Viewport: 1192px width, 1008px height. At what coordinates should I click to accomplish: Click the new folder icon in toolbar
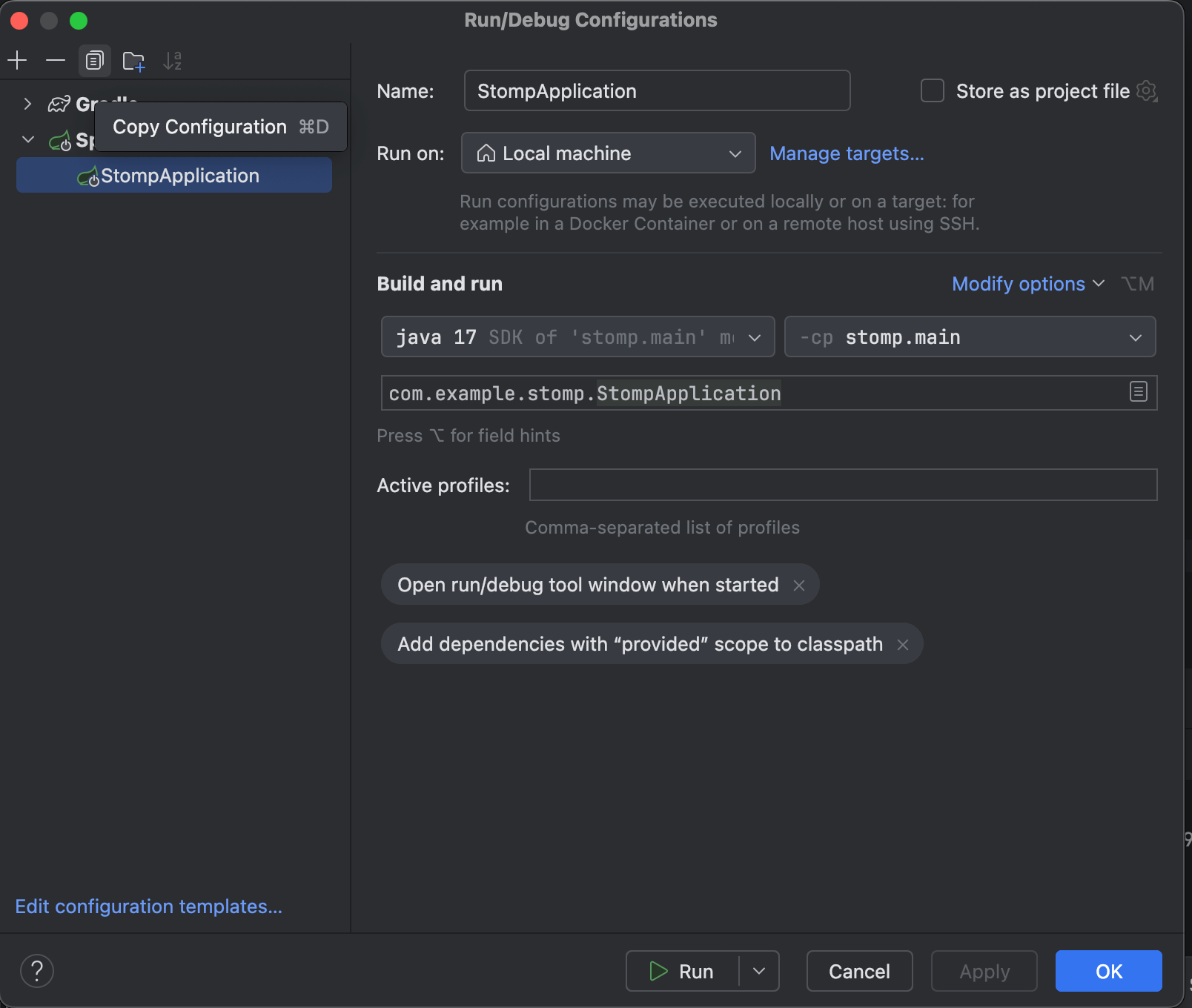[133, 61]
